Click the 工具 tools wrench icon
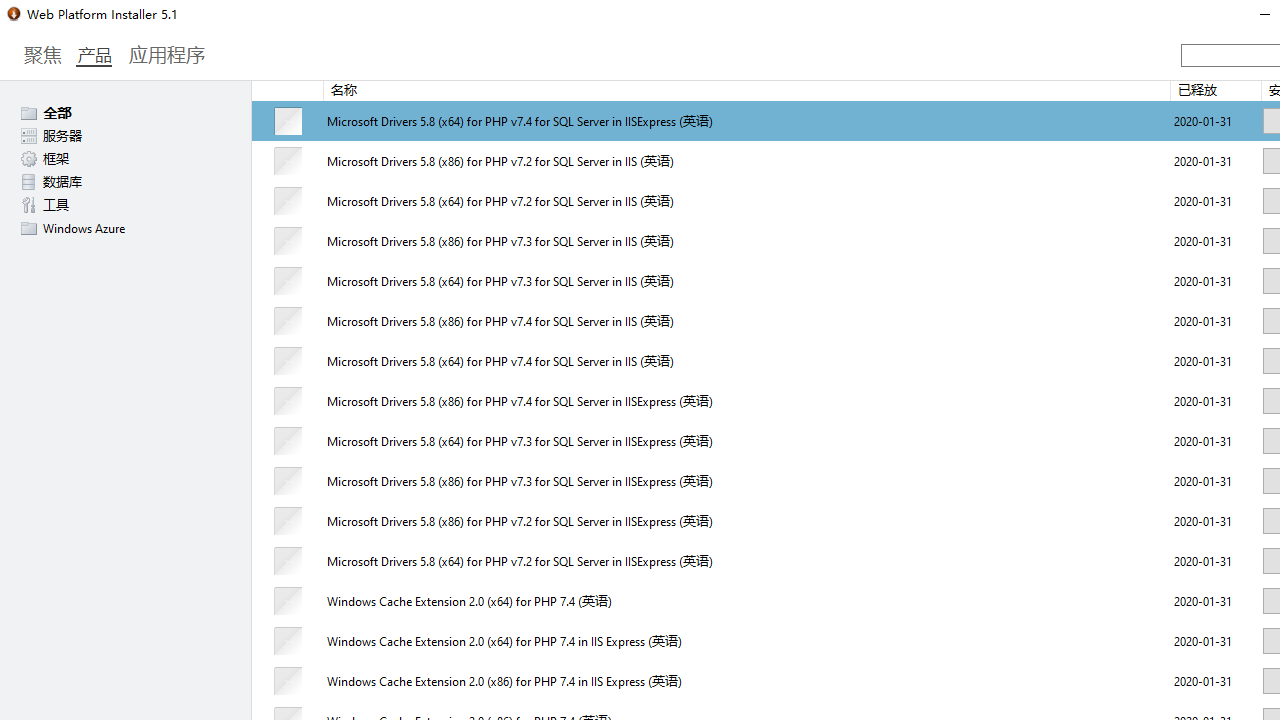Viewport: 1280px width, 720px height. pyautogui.click(x=29, y=204)
